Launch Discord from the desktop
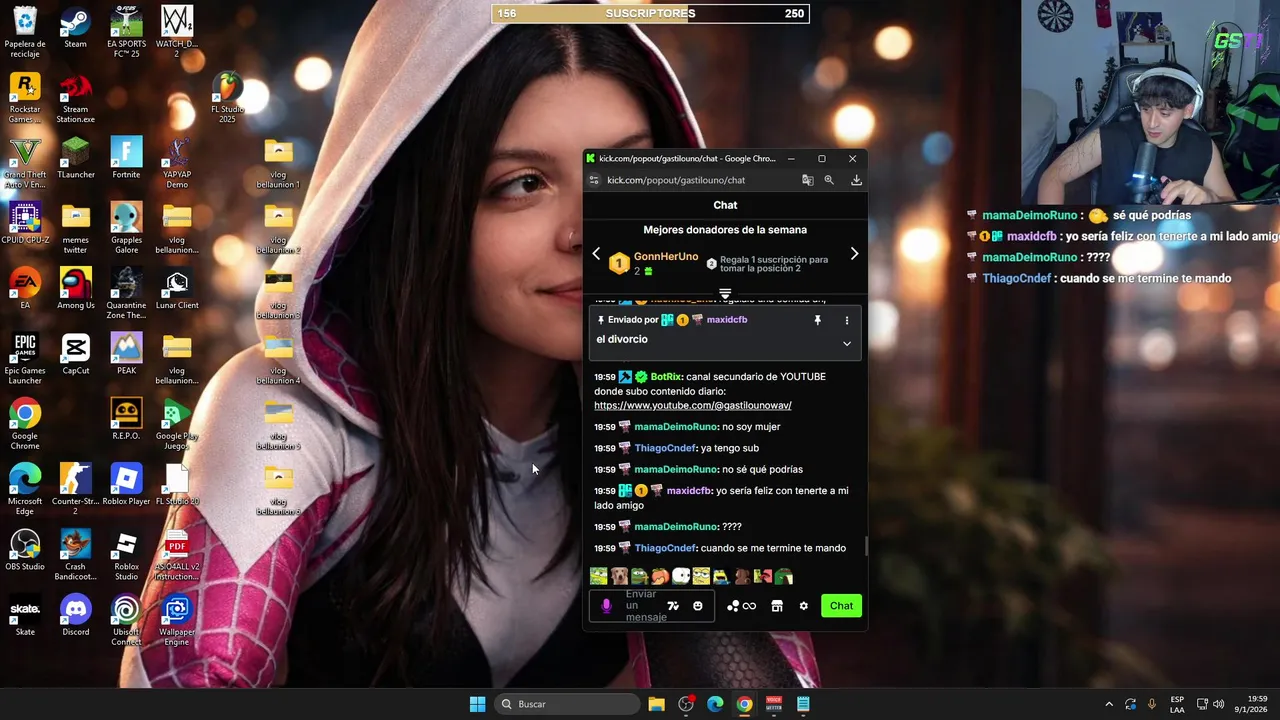 [x=76, y=615]
